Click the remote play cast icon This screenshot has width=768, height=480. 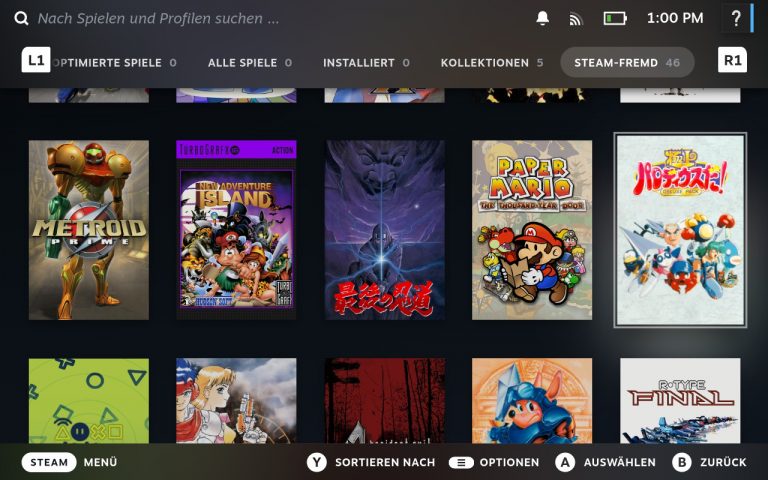tap(575, 18)
